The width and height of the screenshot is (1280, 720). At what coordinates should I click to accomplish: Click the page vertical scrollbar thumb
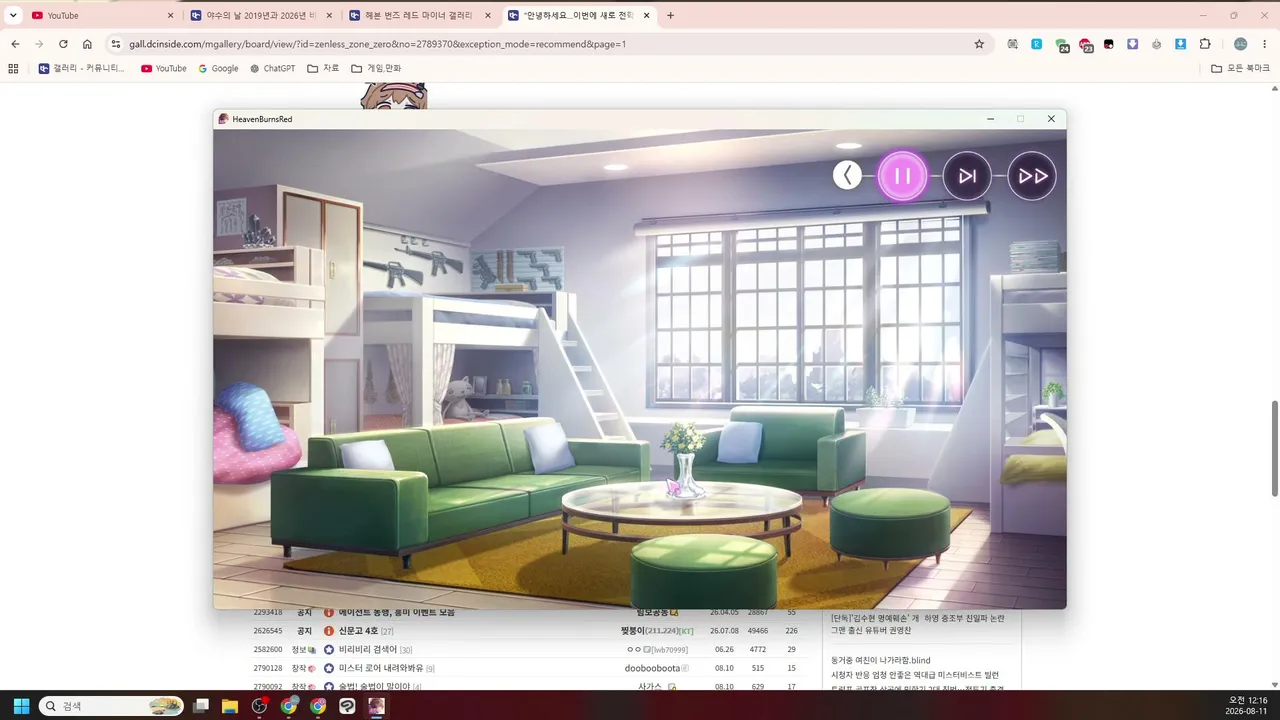[x=1274, y=448]
